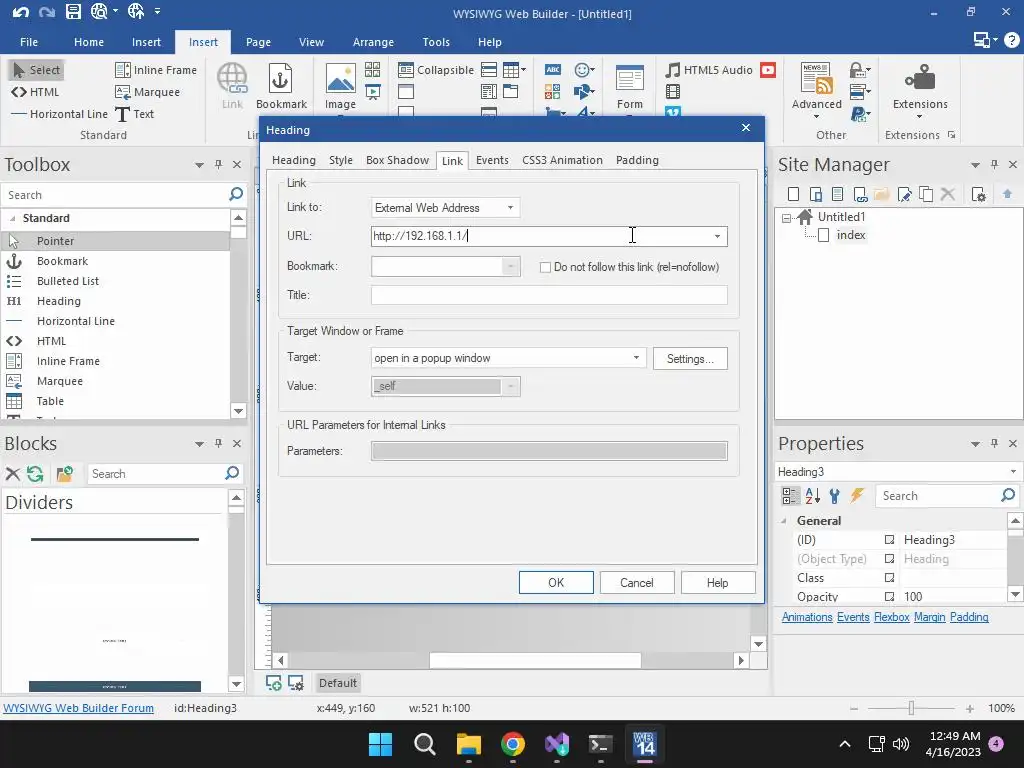
Task: Pick the Text tool in ribbon
Action: tap(135, 114)
